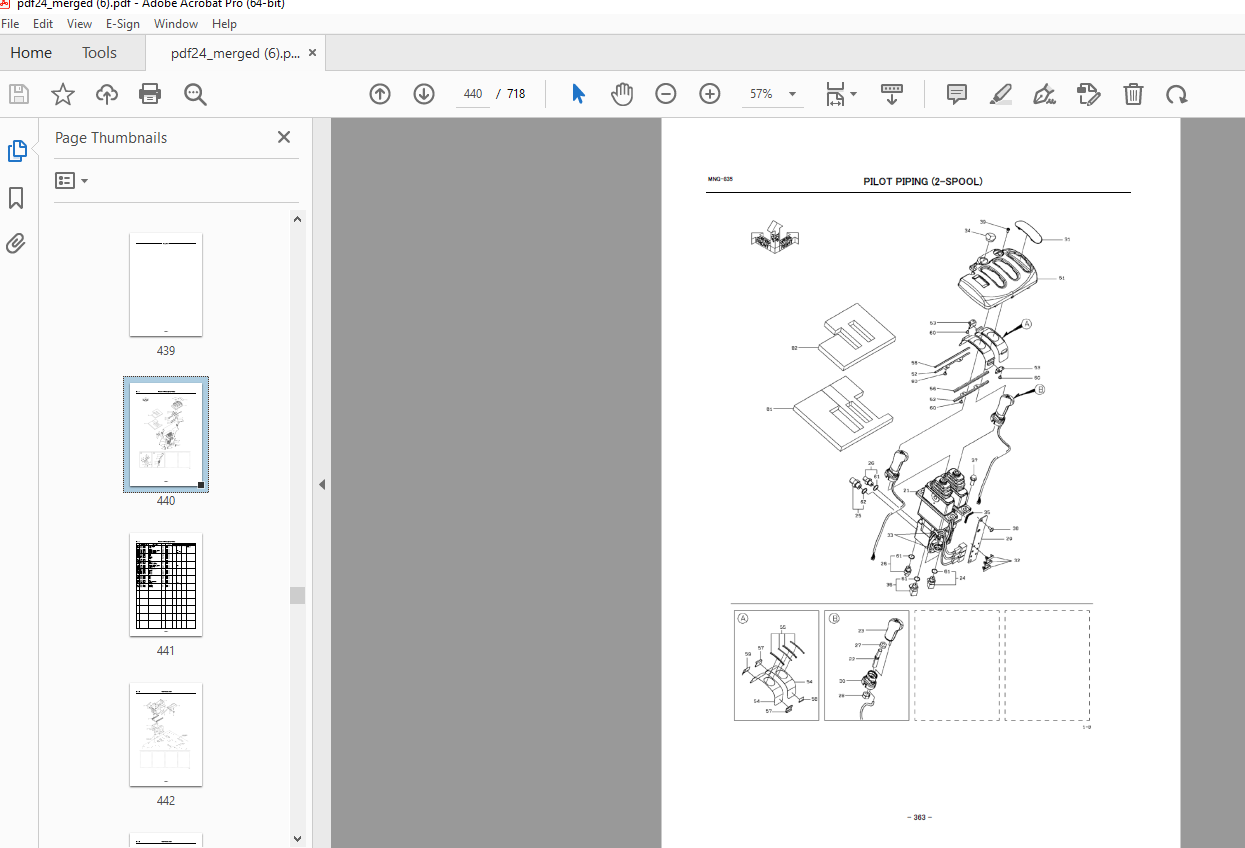Open the Attachments paperclip panel

(x=16, y=243)
